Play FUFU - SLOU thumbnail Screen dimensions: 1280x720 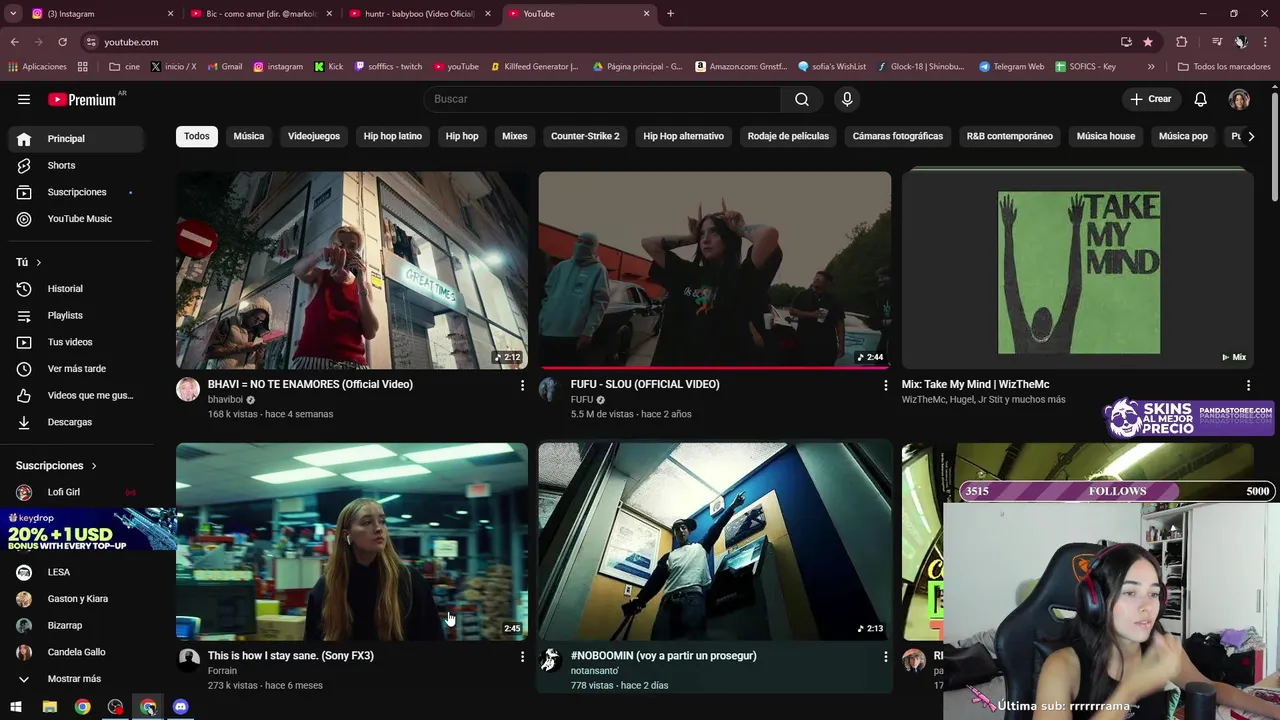715,270
